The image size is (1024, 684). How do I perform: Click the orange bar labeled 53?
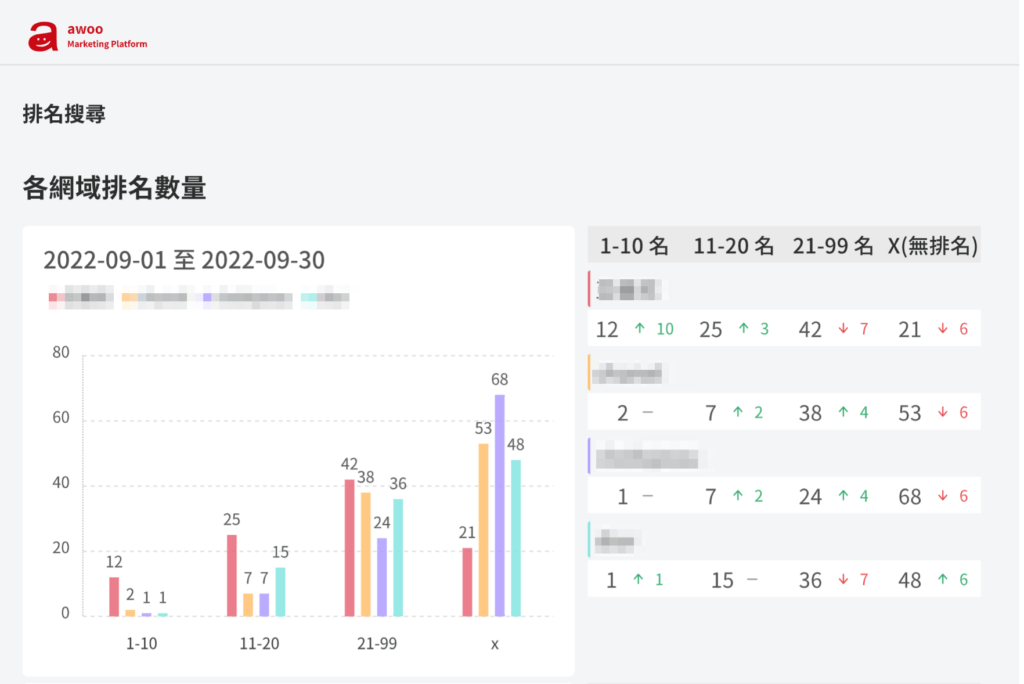tap(483, 530)
